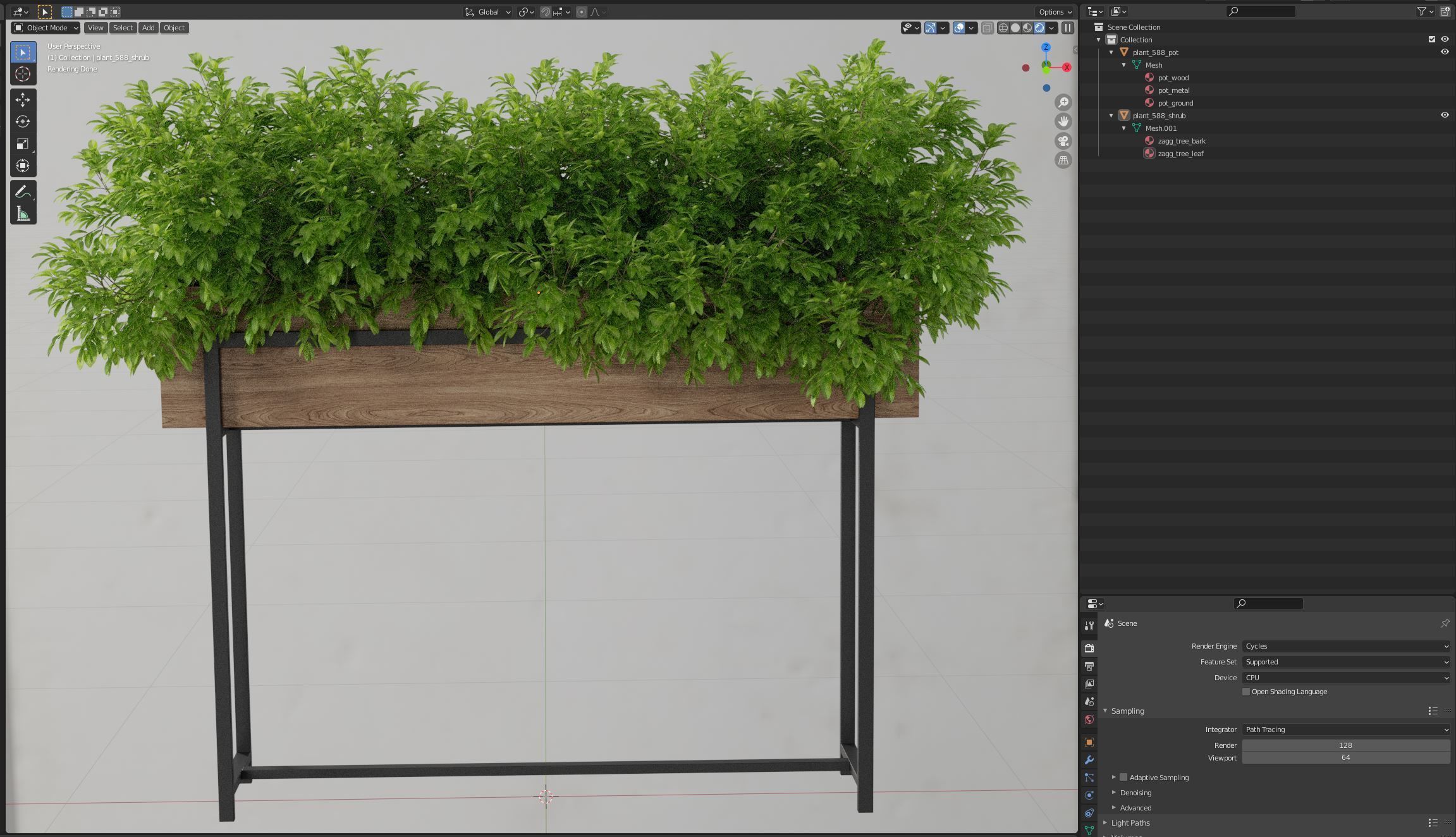1456x837 pixels.
Task: Hide plant_588_shrub with eye icon
Action: 1445,115
